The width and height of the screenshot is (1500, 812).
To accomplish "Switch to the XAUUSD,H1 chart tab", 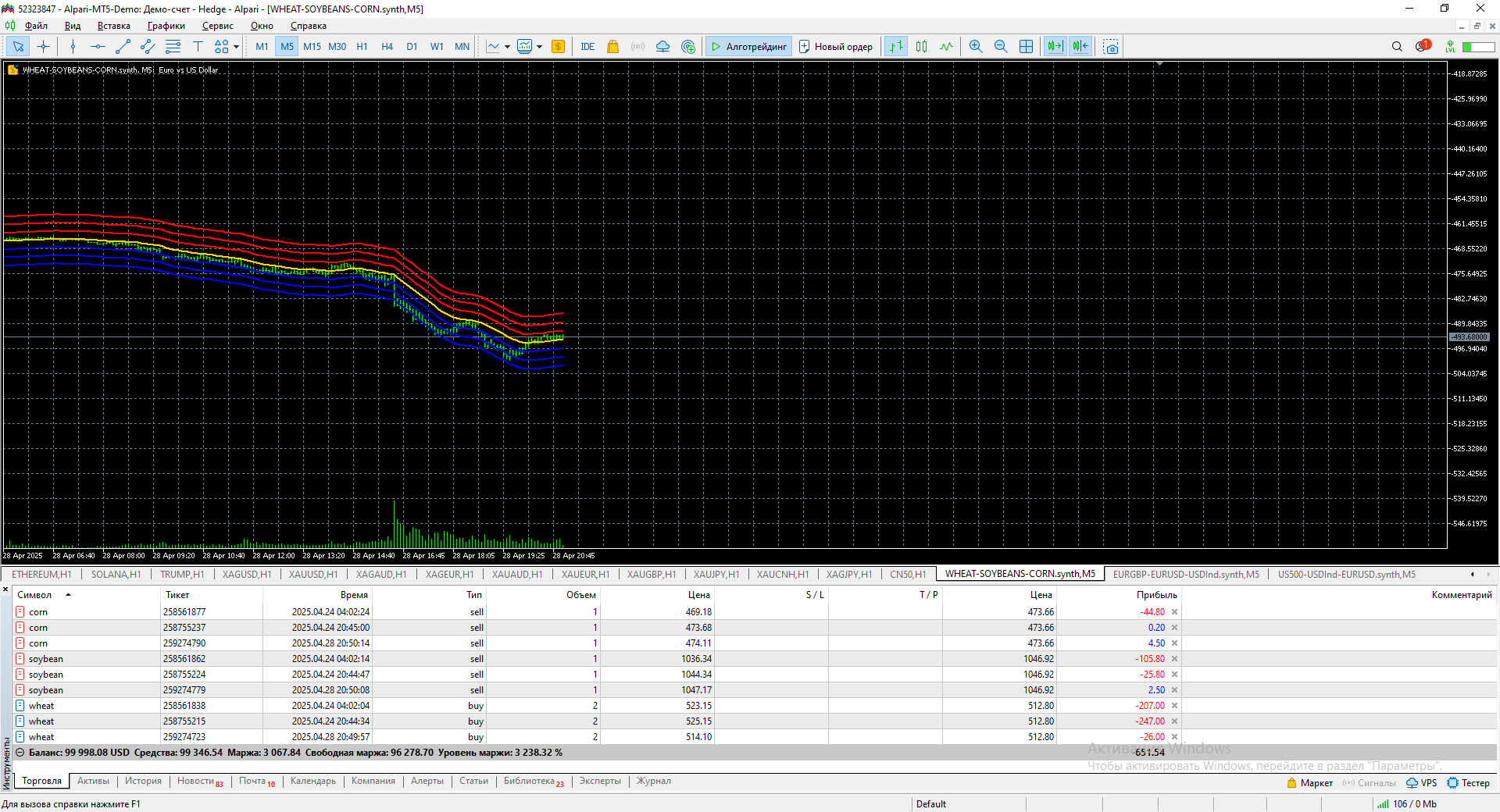I will 312,575.
